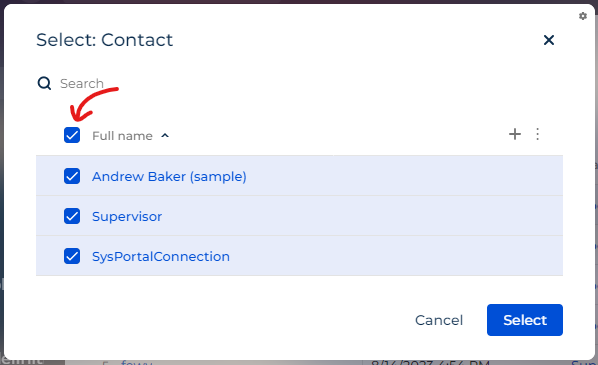Click the magnifier search icon
598x365 pixels.
tap(44, 83)
